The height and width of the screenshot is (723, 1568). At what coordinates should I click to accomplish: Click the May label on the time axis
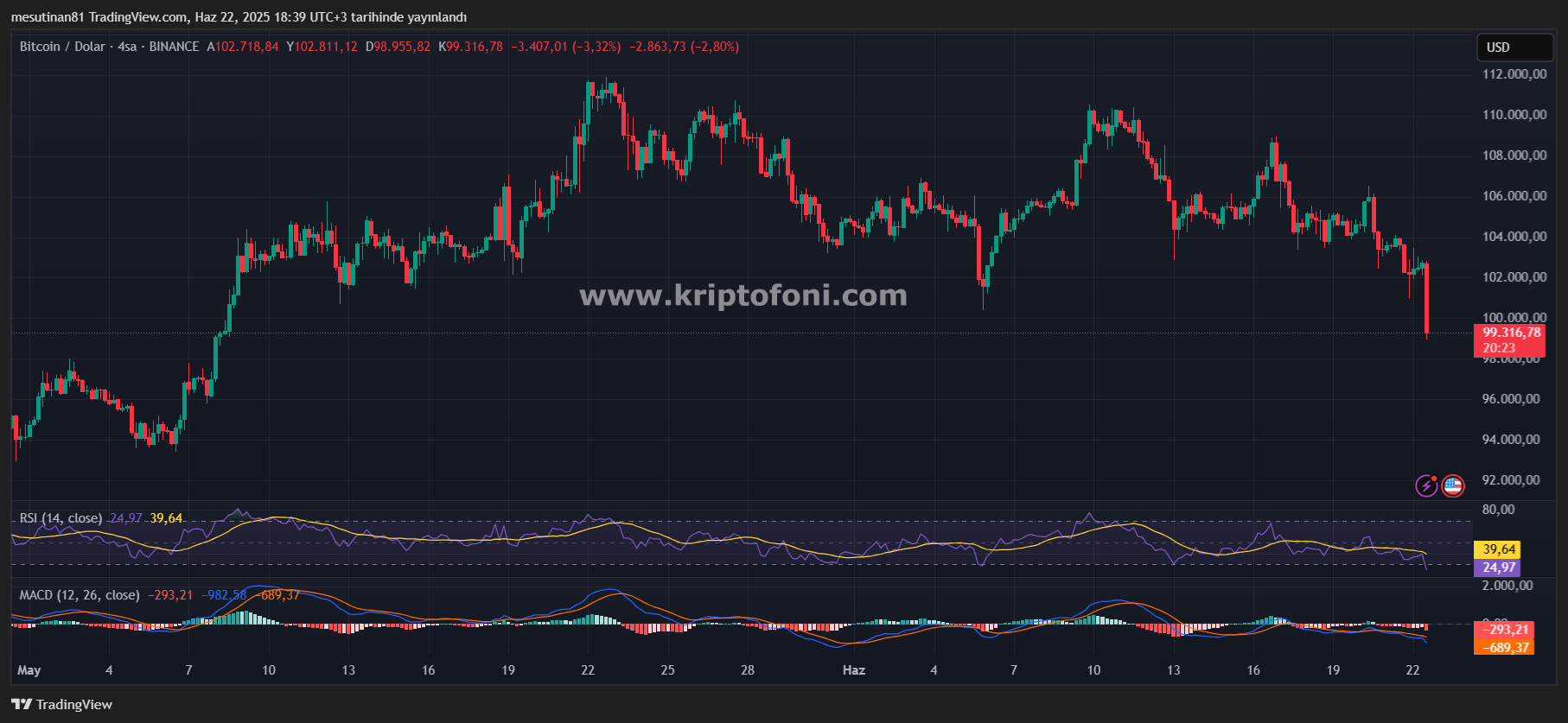pos(29,670)
